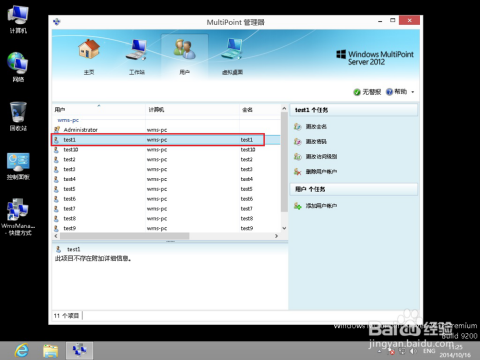This screenshot has width=480, height=360.
Task: Open the Help dropdown arrow
Action: coord(413,92)
